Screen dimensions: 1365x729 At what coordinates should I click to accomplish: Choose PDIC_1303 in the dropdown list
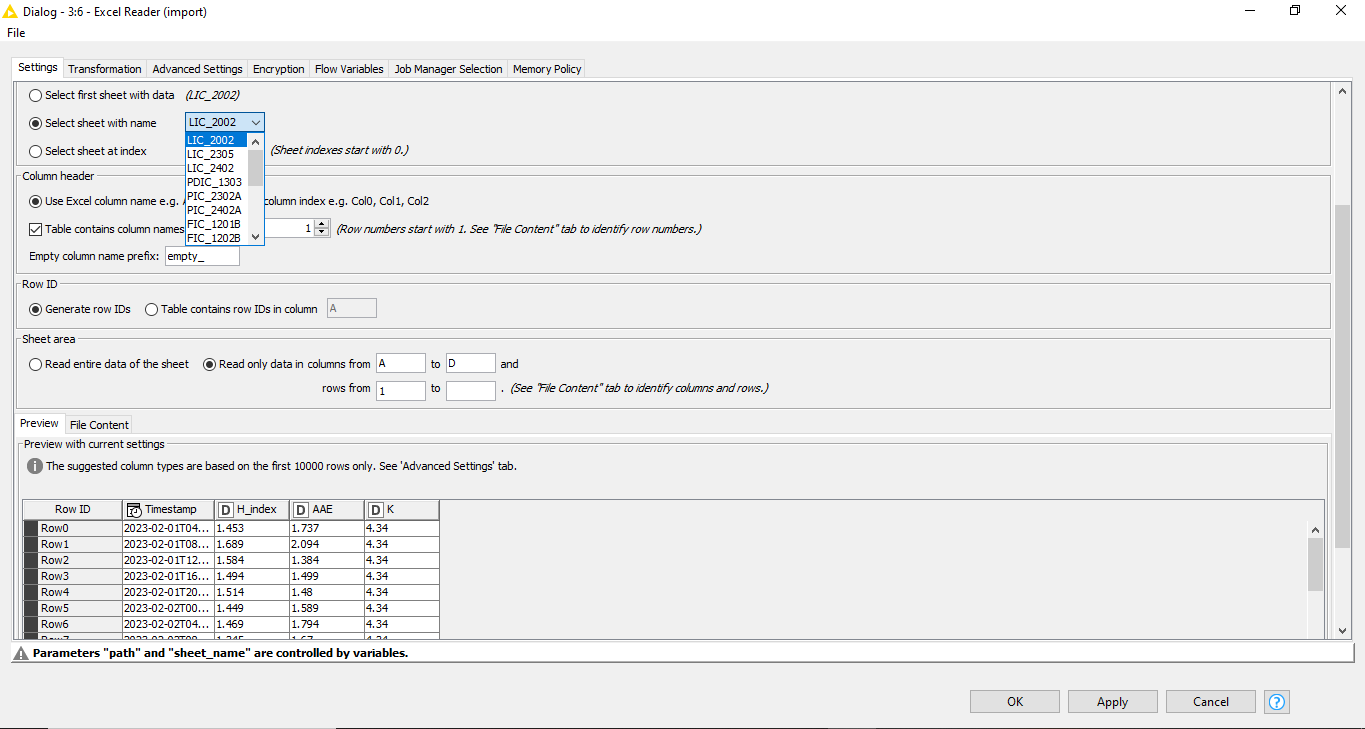pos(214,182)
